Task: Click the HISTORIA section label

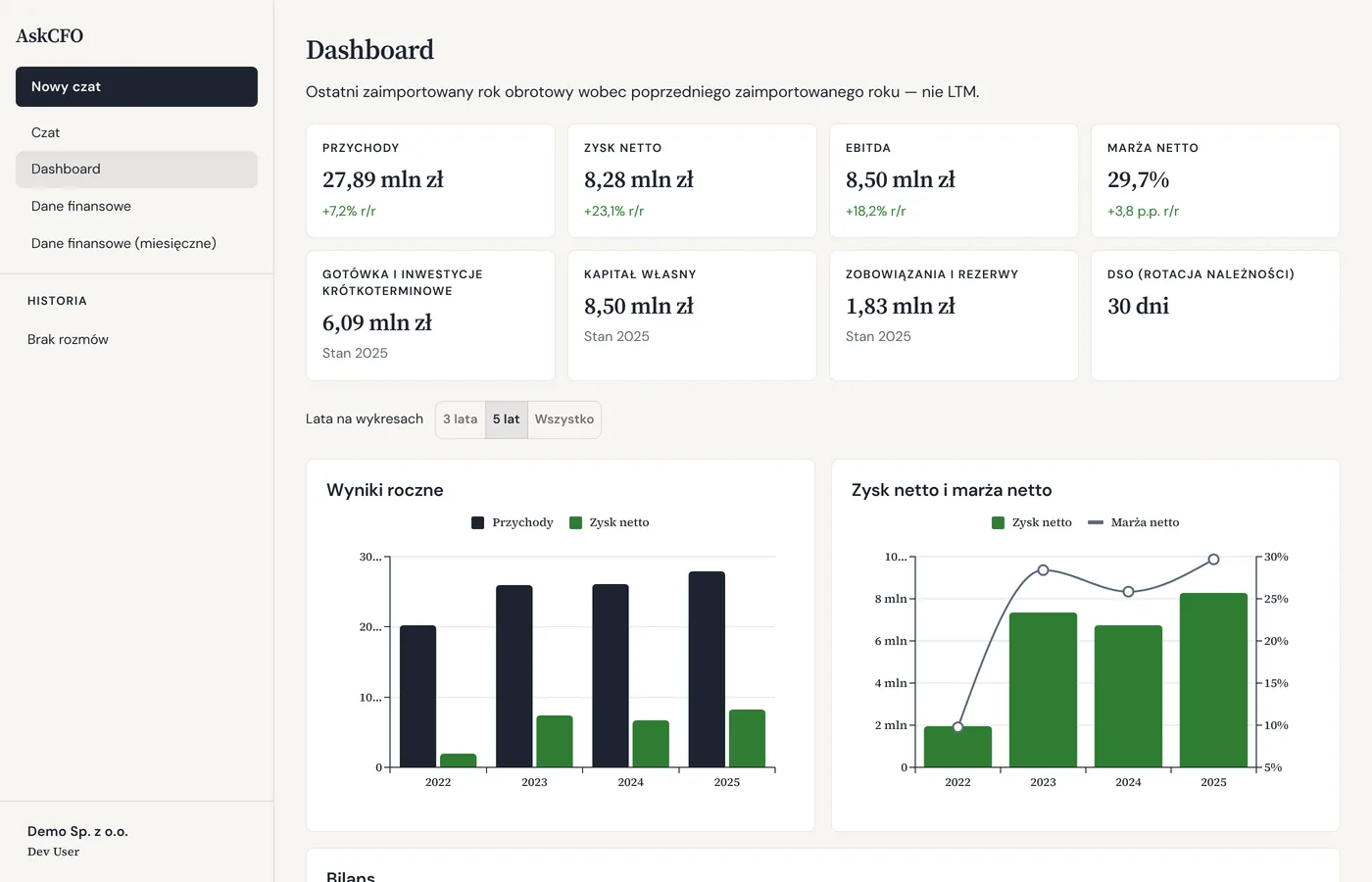Action: point(57,301)
